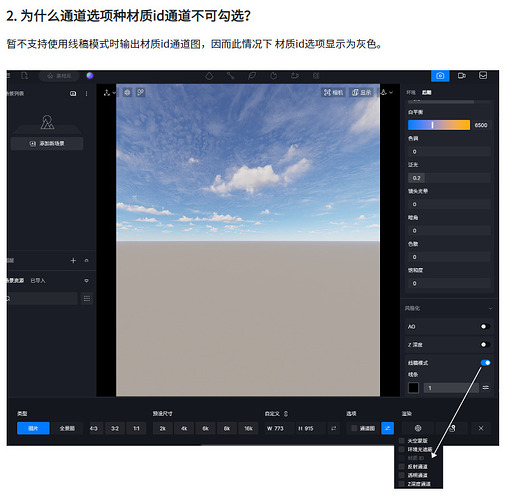Toggle the AO switch
Viewport: 529px width, 500px height.
coord(485,327)
